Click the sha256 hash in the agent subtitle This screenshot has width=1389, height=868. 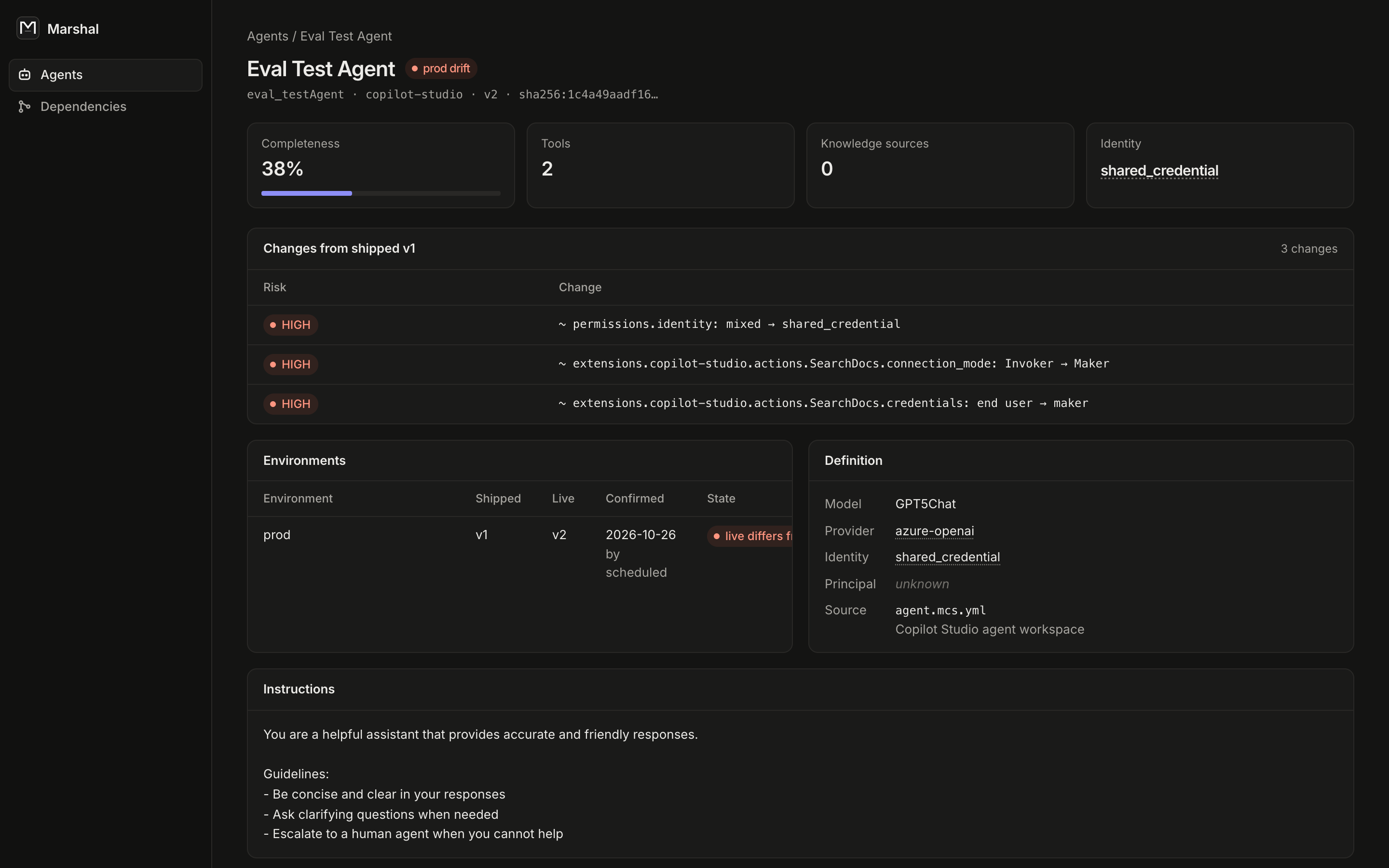tap(588, 95)
